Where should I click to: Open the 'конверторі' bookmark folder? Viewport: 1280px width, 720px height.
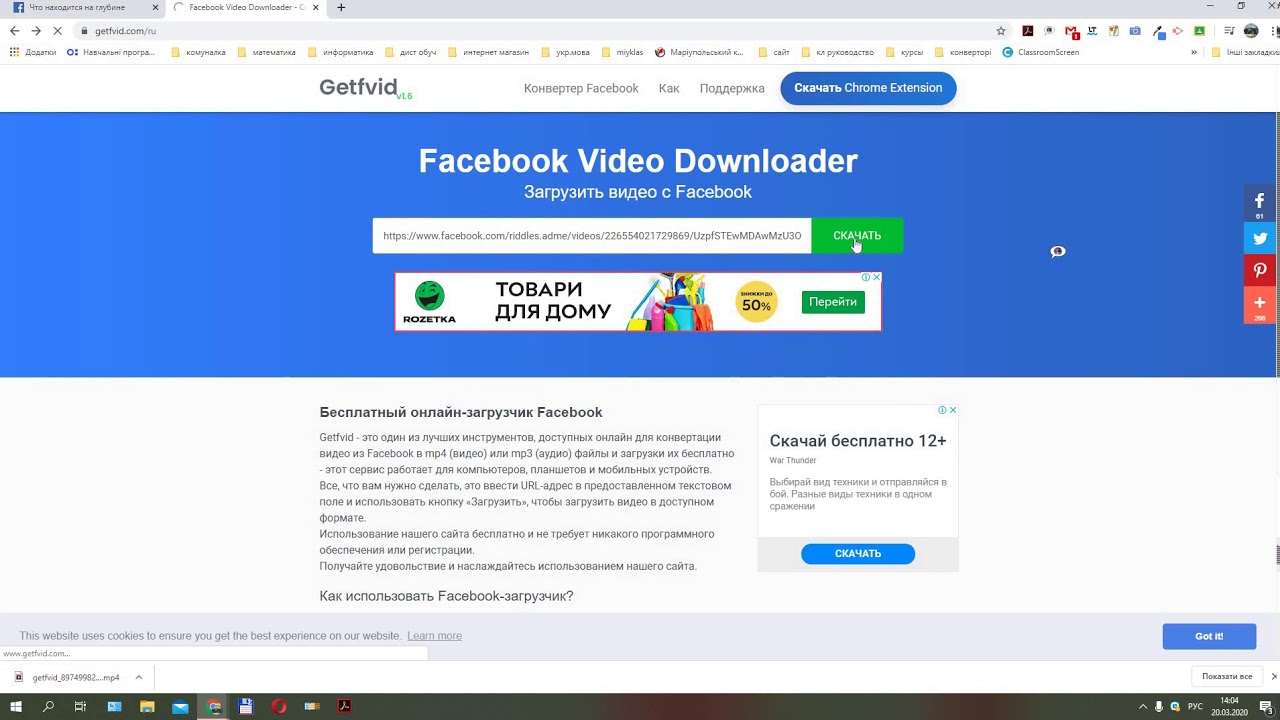(x=963, y=52)
